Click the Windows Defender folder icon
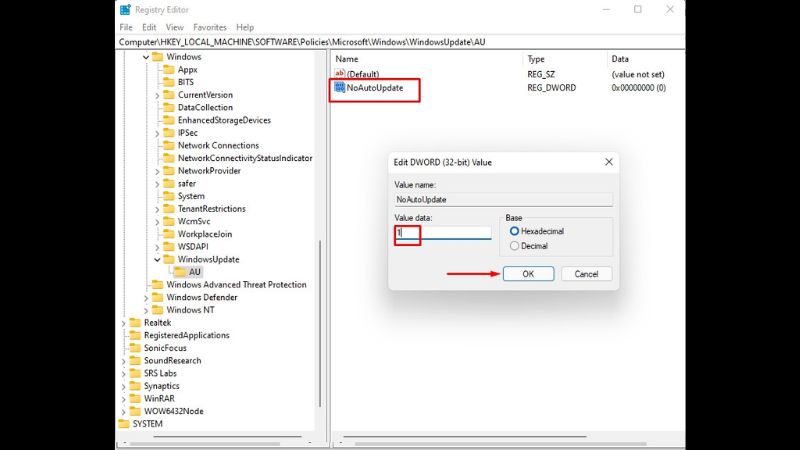This screenshot has height=450, width=800. coord(158,297)
